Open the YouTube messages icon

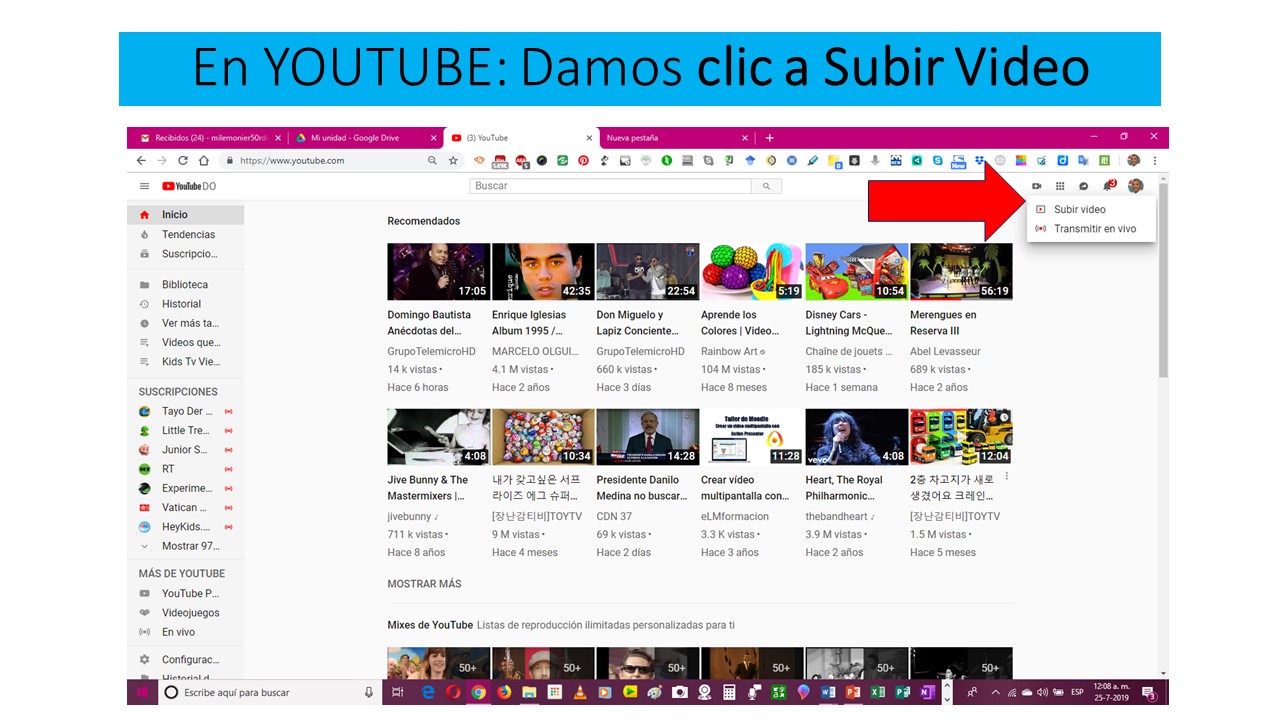[1083, 186]
